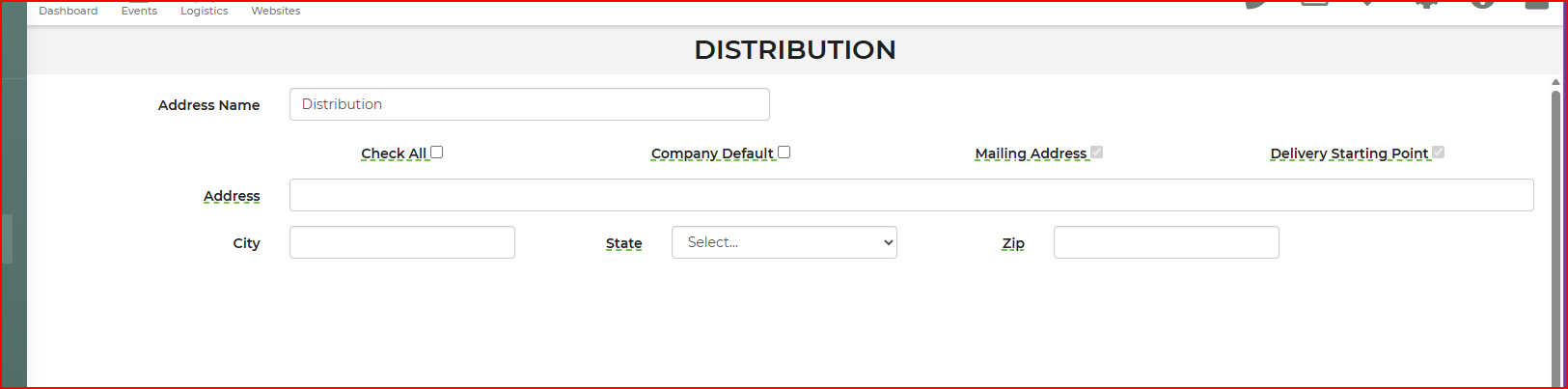This screenshot has width=1568, height=389.
Task: Click the page's vertical scrollbar
Action: pos(1555,232)
